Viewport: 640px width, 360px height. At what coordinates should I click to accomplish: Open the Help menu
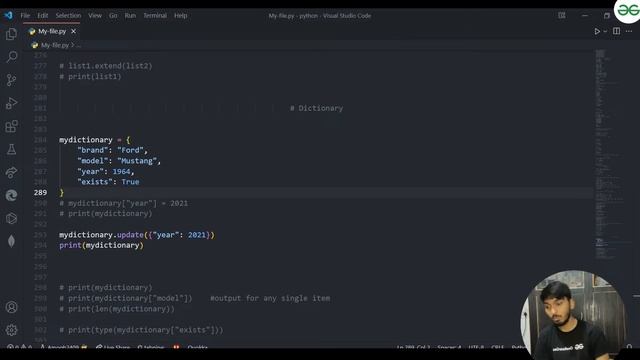pyautogui.click(x=180, y=16)
